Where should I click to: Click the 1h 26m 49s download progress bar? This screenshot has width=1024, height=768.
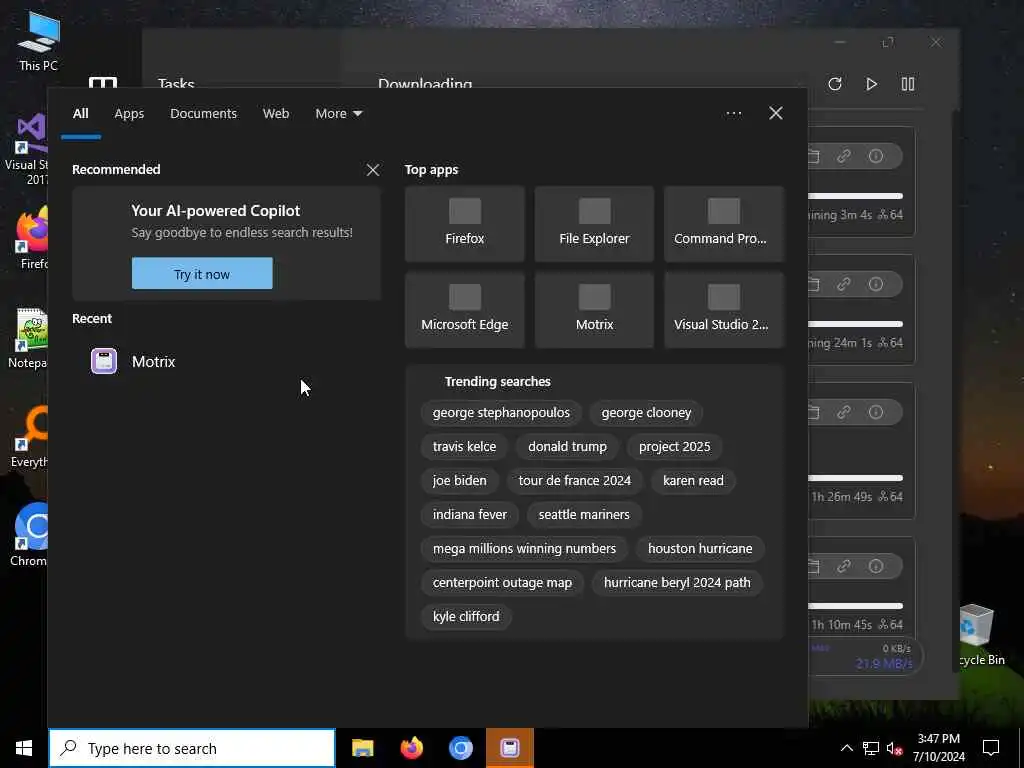[856, 478]
